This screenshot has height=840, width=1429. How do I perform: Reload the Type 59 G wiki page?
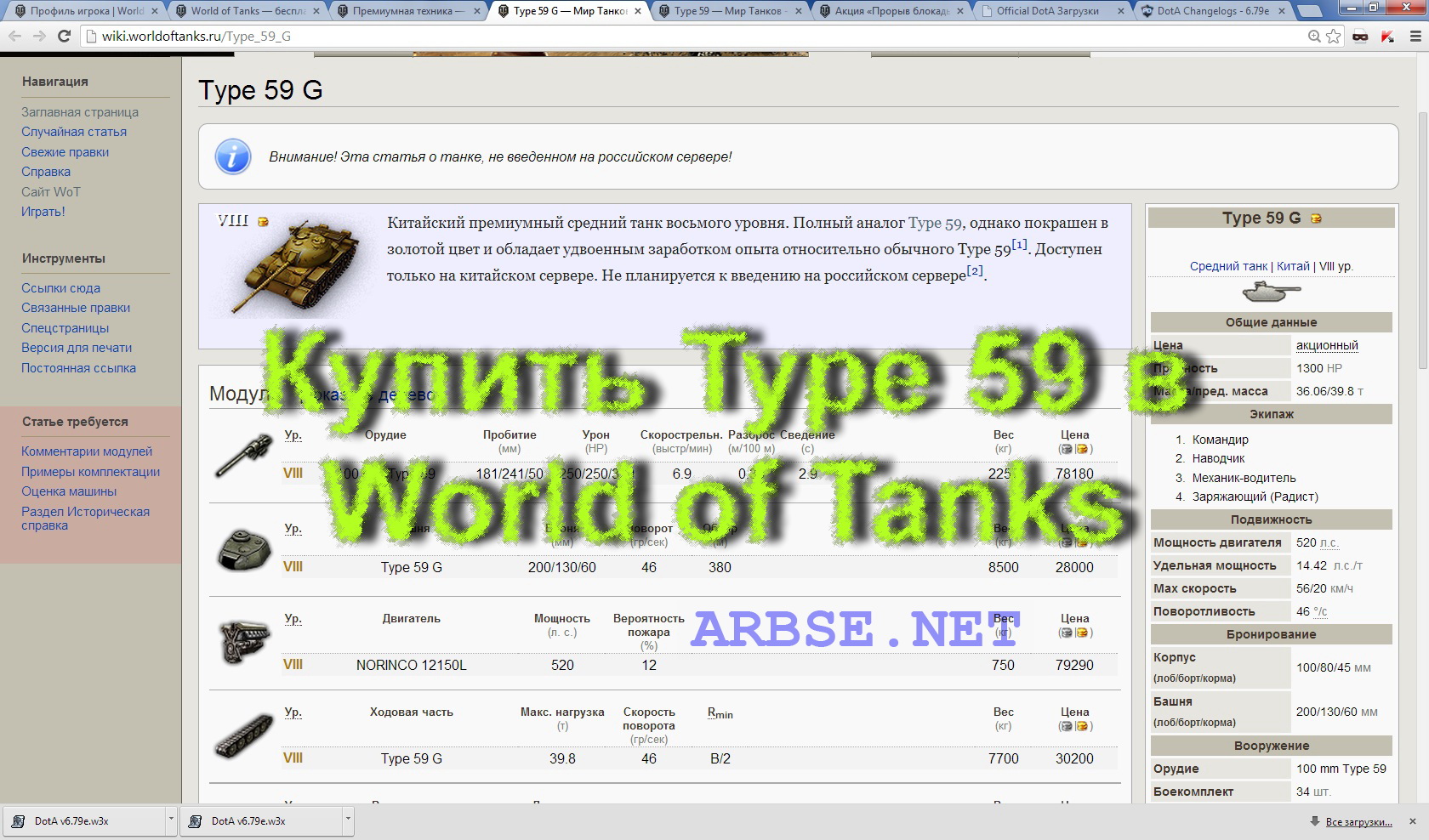click(64, 36)
